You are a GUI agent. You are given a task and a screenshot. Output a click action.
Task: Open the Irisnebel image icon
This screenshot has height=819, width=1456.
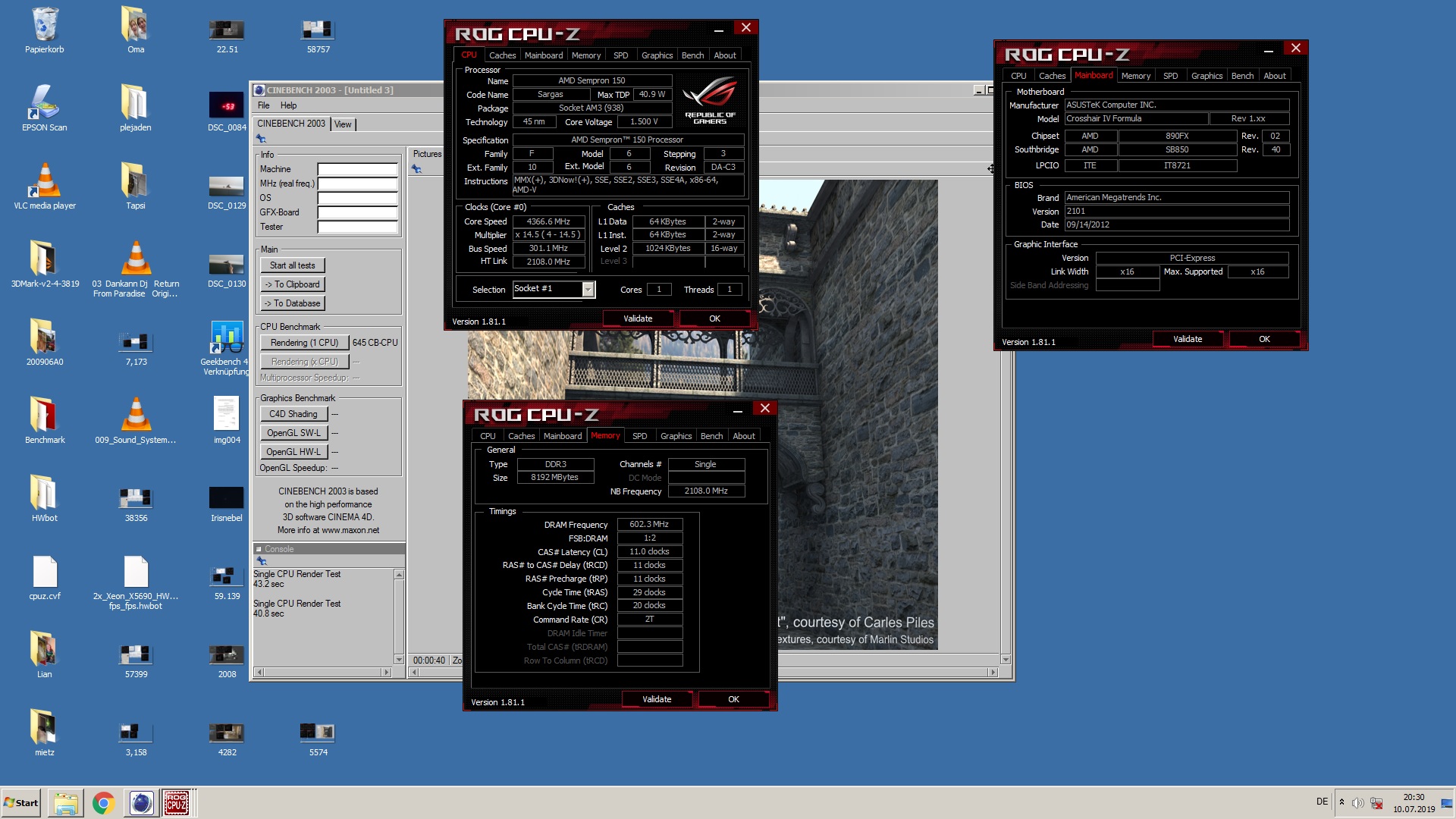point(227,504)
